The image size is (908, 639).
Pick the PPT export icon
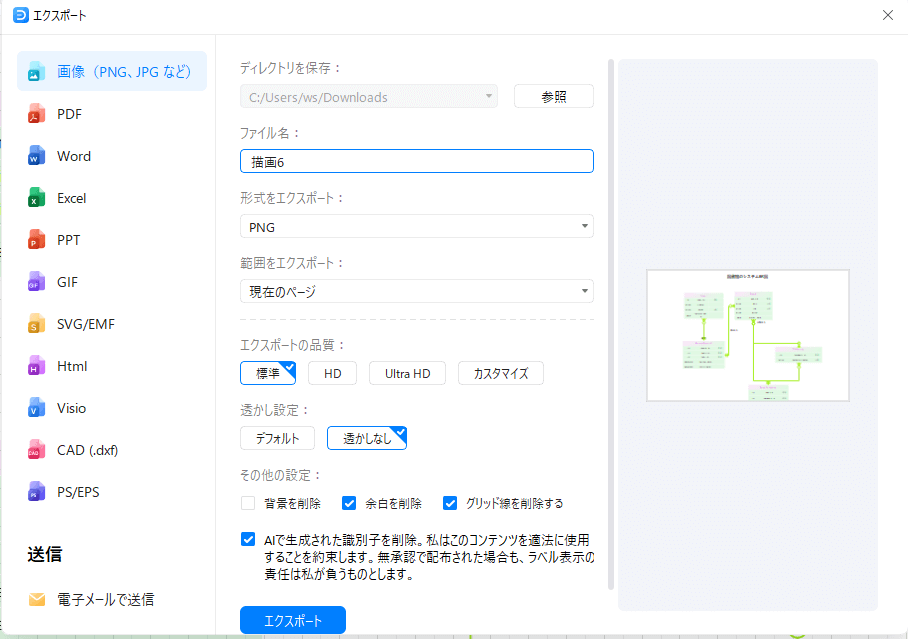(x=37, y=240)
